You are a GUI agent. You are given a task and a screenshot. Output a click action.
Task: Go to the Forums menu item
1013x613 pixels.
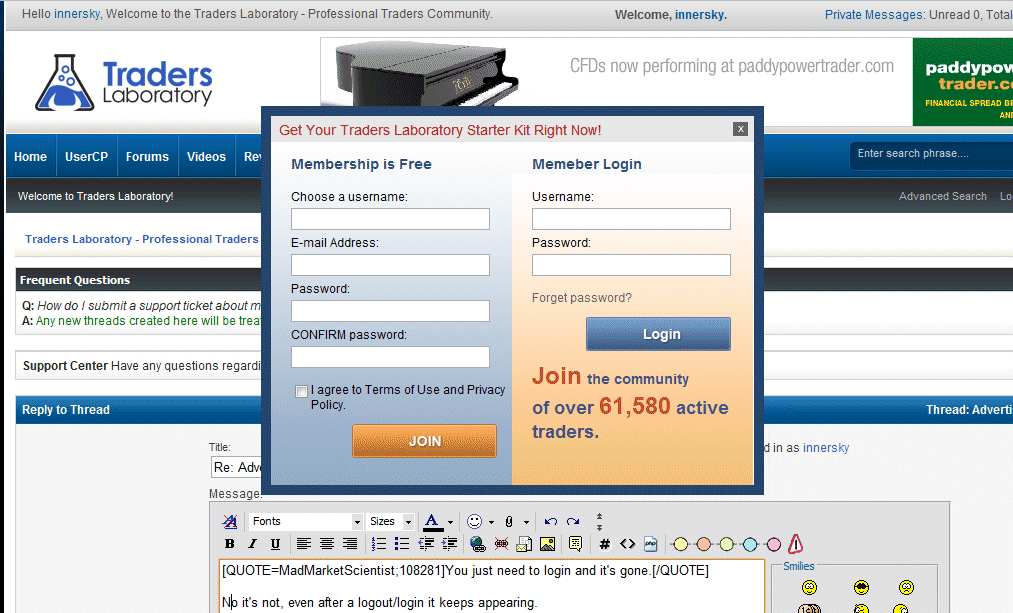[147, 156]
